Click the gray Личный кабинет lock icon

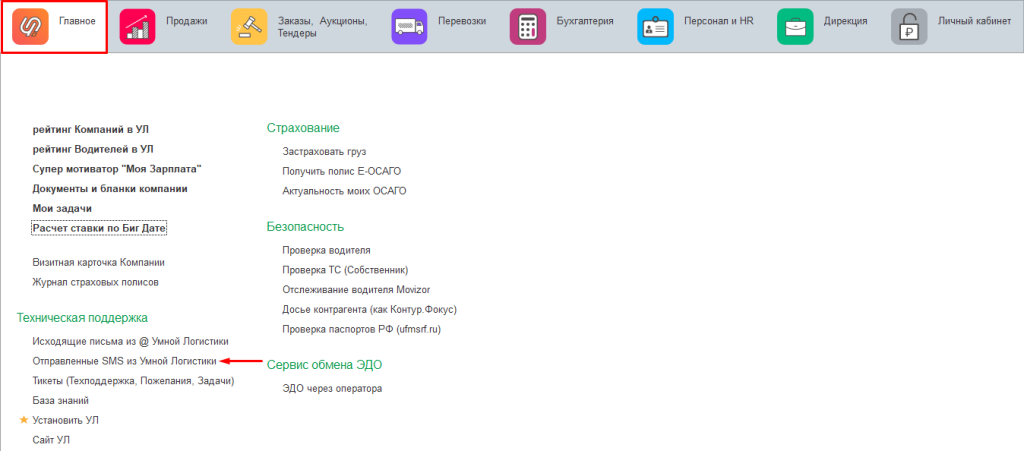point(909,27)
